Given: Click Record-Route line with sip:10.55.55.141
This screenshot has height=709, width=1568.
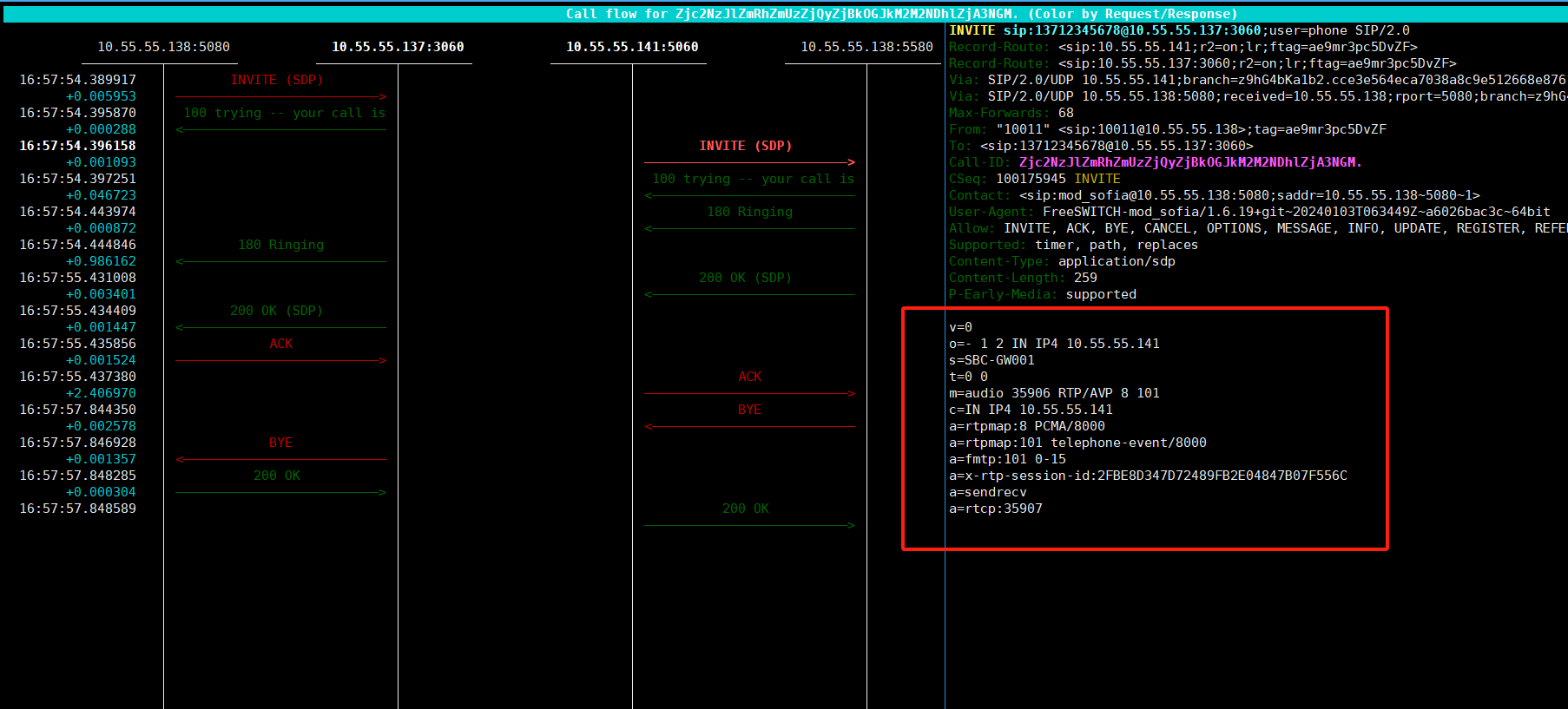Looking at the screenshot, I should coord(1183,47).
